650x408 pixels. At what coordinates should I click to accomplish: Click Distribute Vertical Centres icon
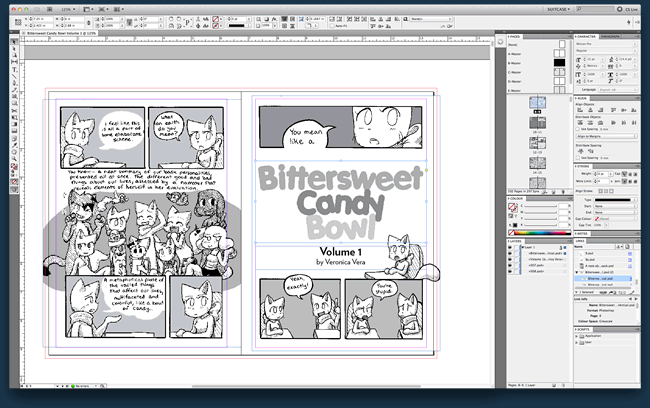590,123
